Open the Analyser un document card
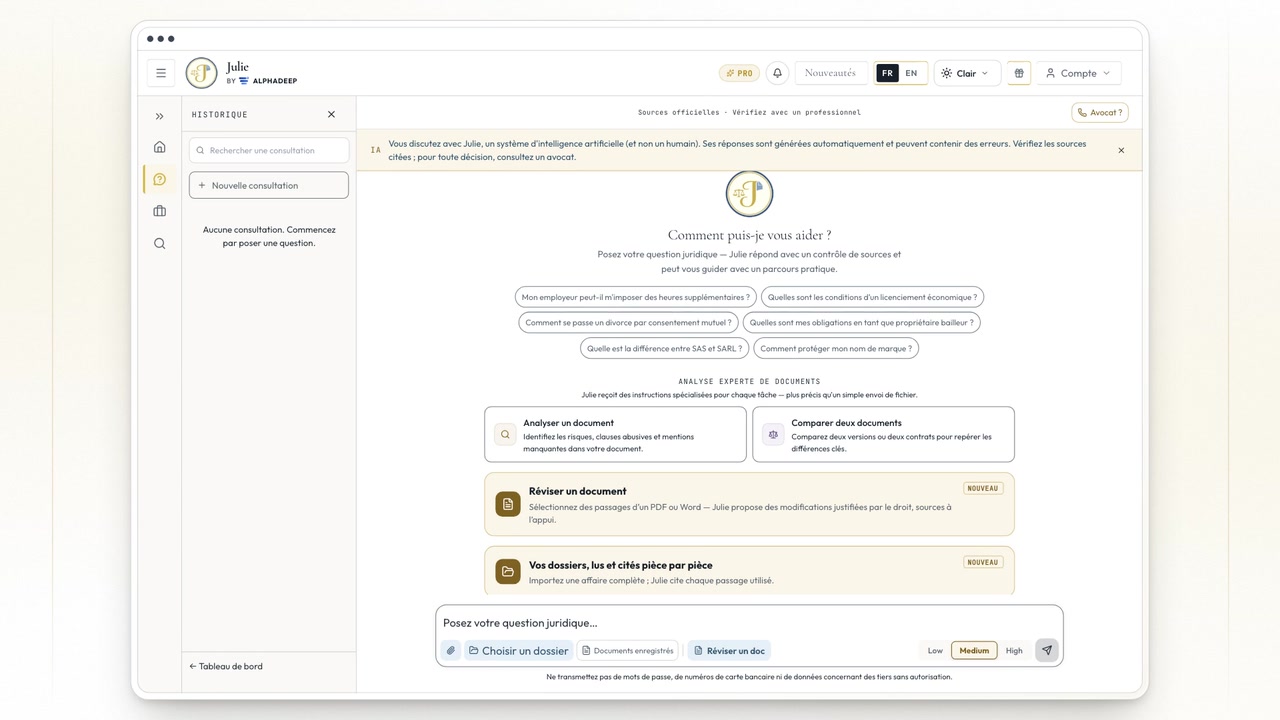This screenshot has height=720, width=1280. [x=615, y=434]
